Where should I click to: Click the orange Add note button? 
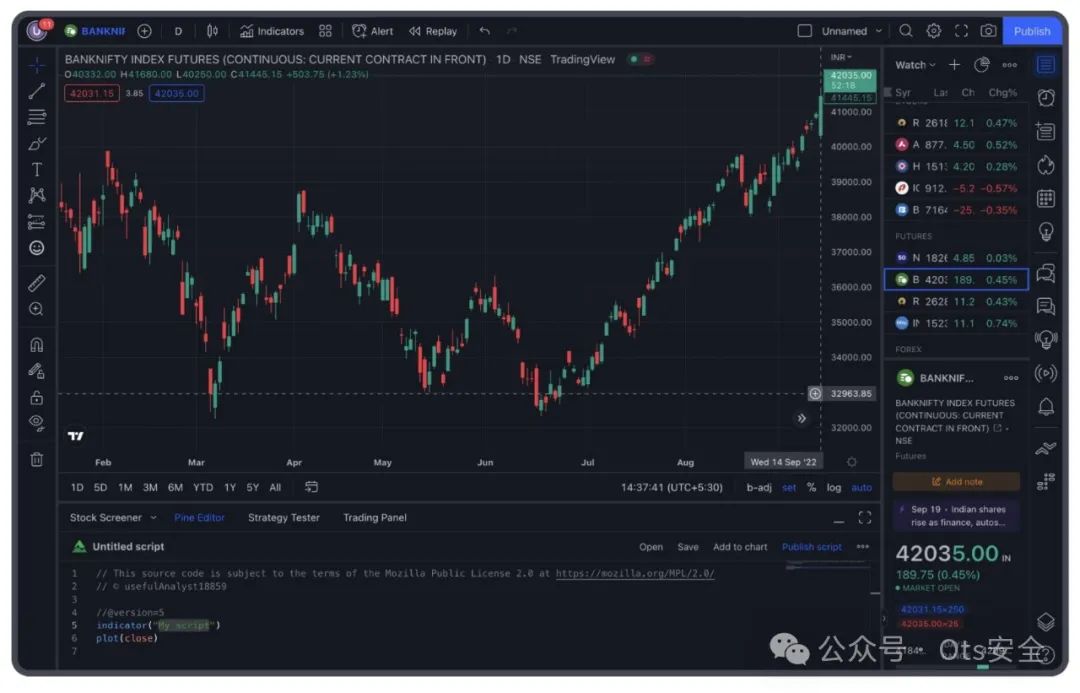pyautogui.click(x=956, y=482)
